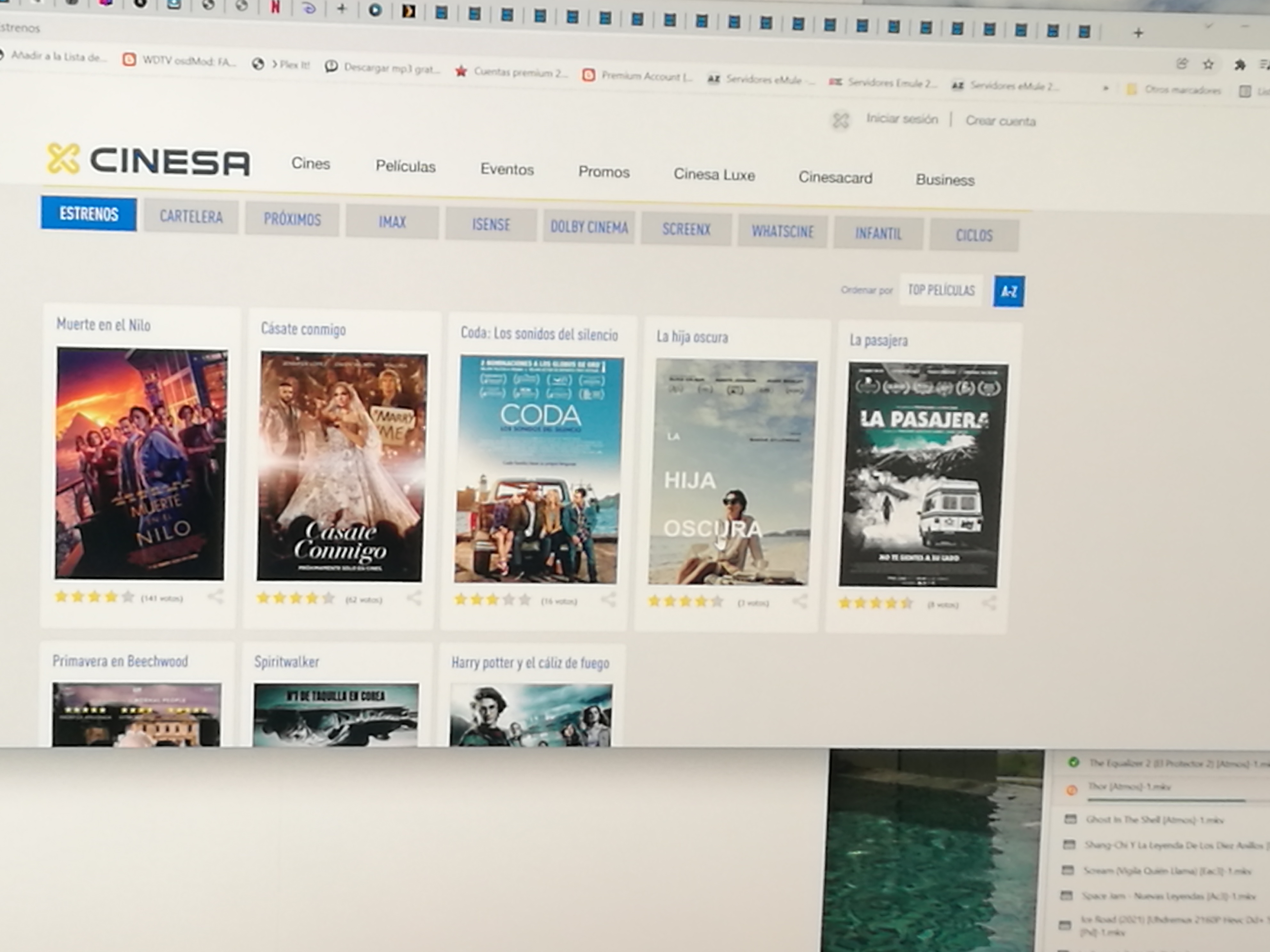Rate Coda with its star rating

coord(493,600)
